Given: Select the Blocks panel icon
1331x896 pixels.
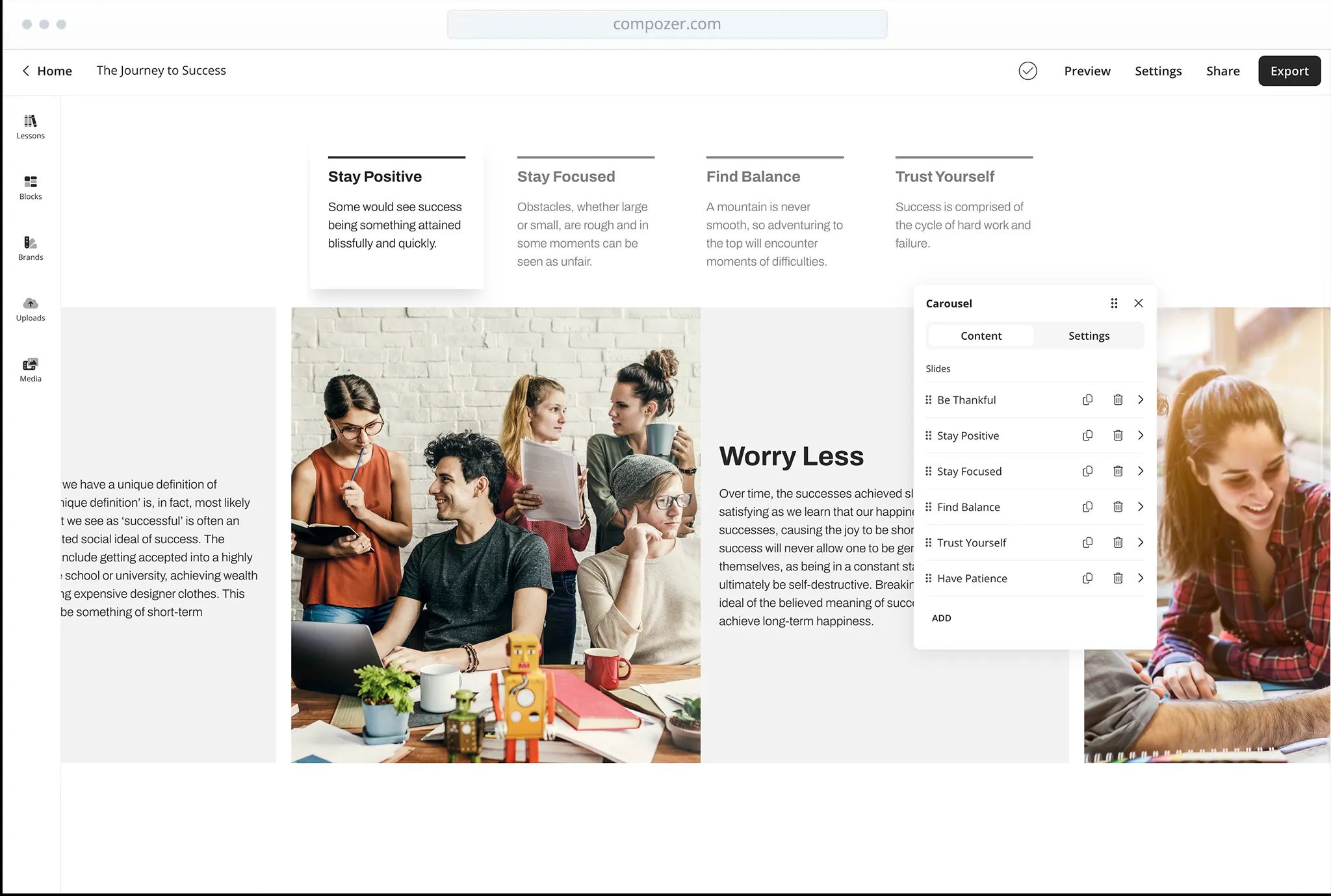Looking at the screenshot, I should point(30,186).
